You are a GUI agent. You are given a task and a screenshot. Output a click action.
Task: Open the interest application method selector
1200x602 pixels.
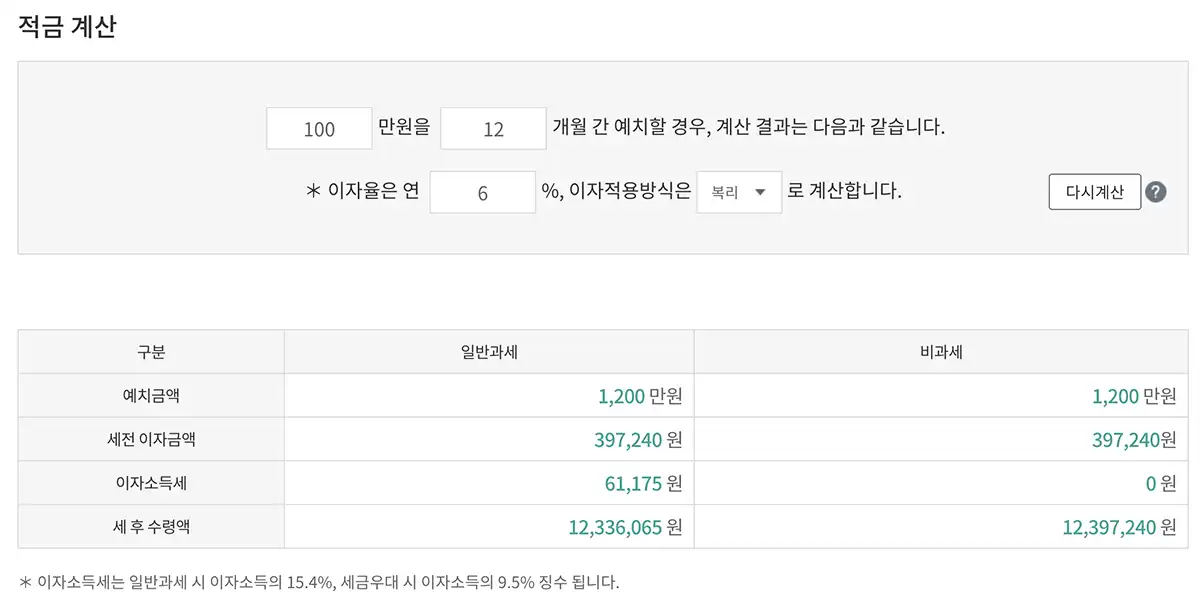point(739,192)
